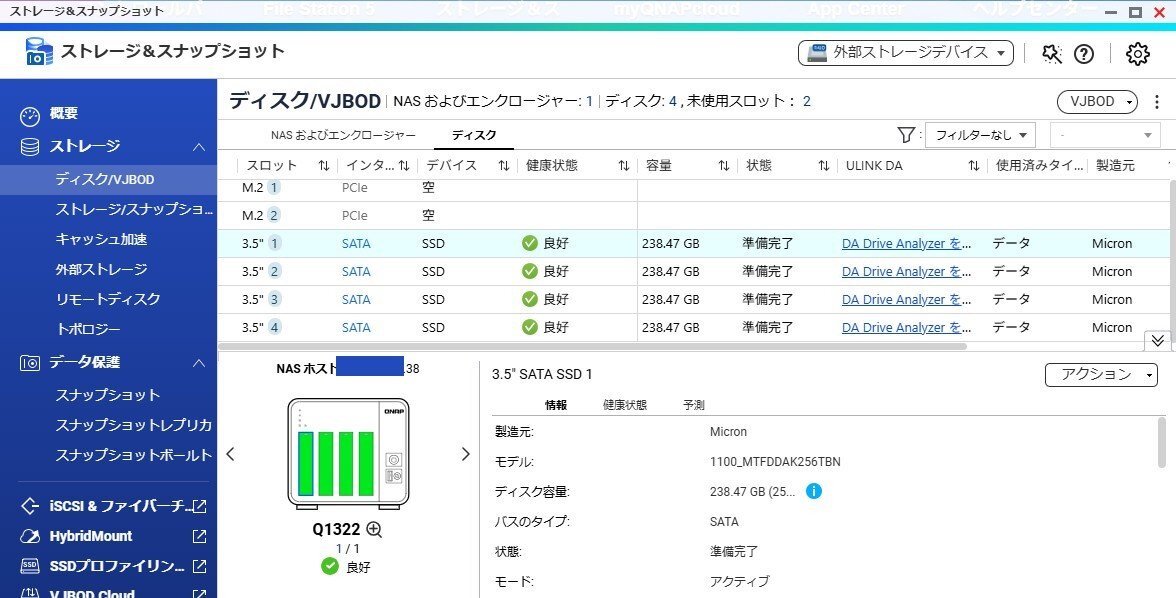The width and height of the screenshot is (1176, 598).
Task: Click the info icon next to ディスク容量
Action: tap(813, 491)
